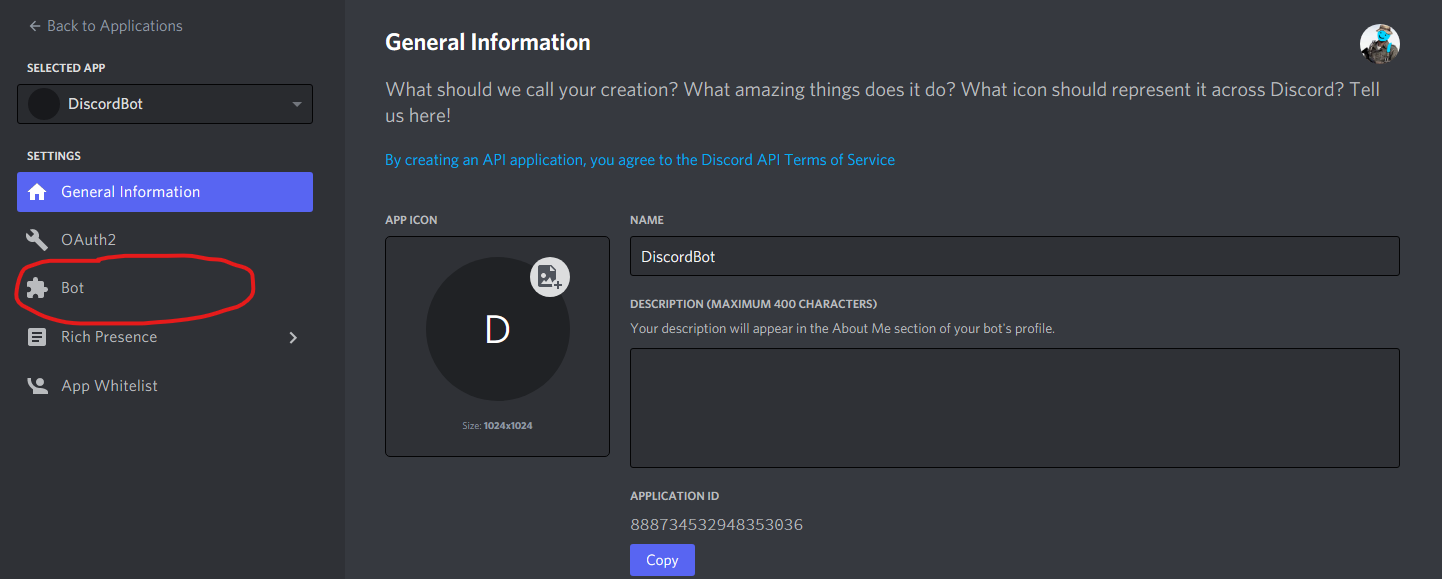1442x579 pixels.
Task: Open the Bot settings page
Action: pos(165,288)
